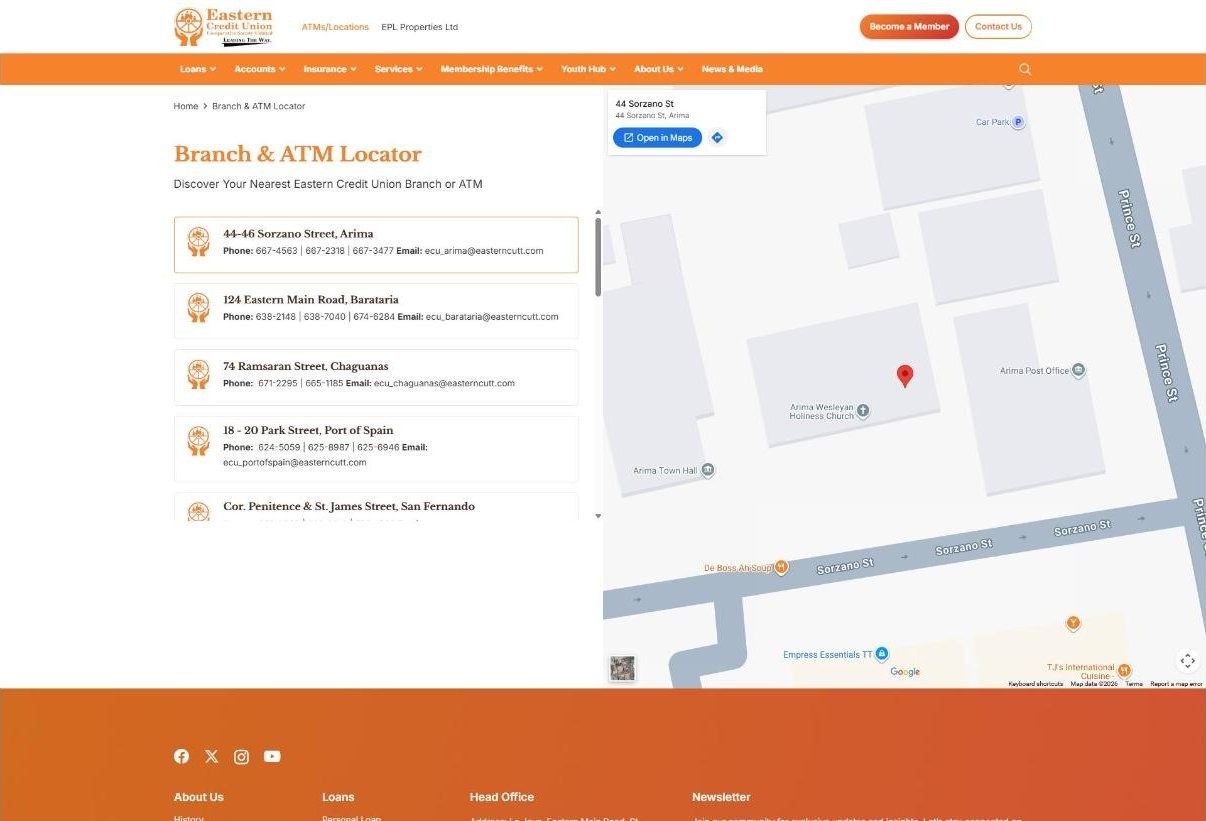Image resolution: width=1206 pixels, height=821 pixels.
Task: Click the branch list scrollbar thumb
Action: [x=598, y=257]
